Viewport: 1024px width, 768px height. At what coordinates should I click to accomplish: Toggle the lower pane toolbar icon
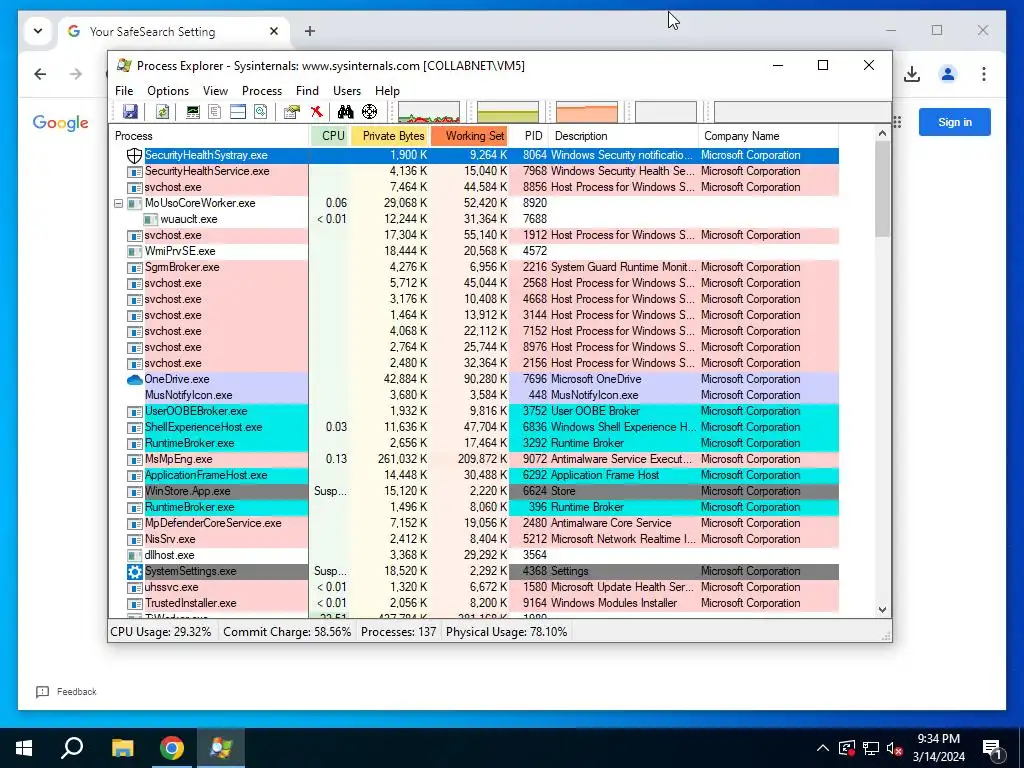point(238,112)
